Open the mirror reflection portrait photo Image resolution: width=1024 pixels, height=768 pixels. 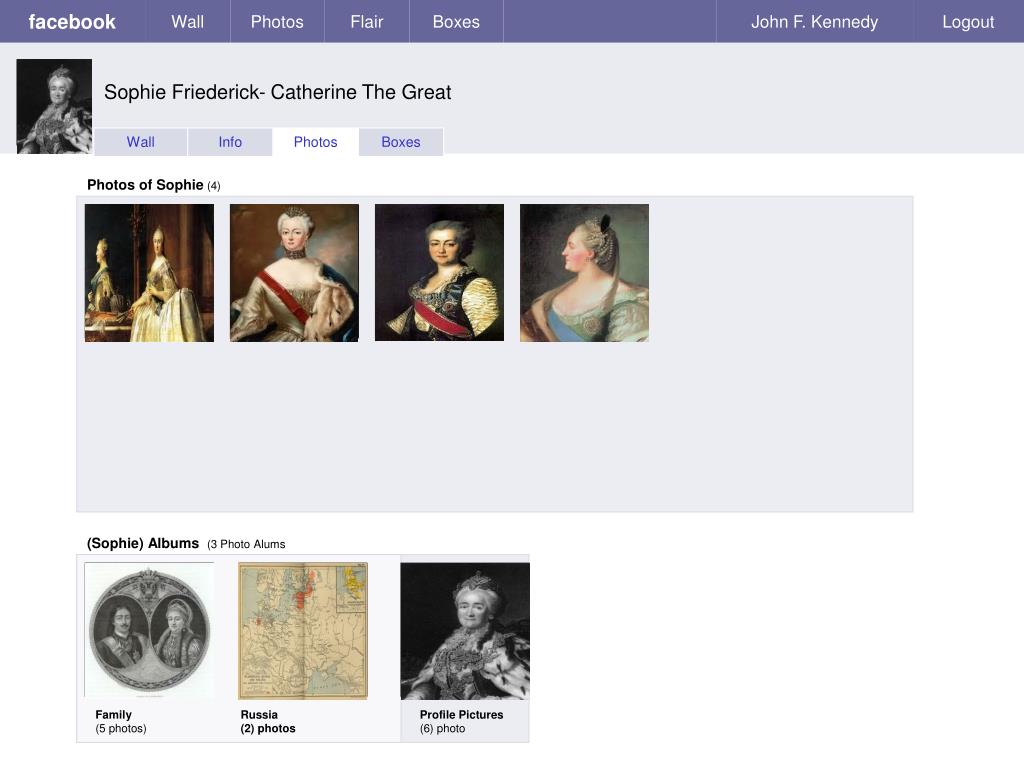[x=149, y=273]
